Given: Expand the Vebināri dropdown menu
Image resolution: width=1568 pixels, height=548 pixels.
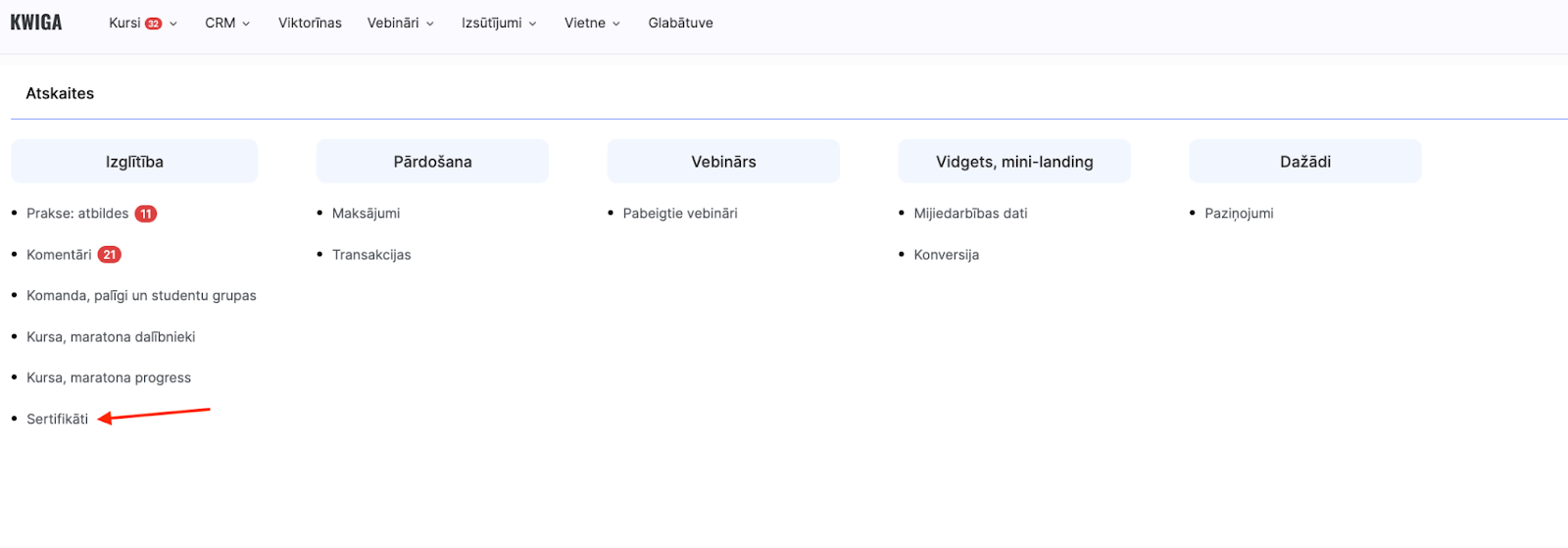Looking at the screenshot, I should [x=400, y=23].
